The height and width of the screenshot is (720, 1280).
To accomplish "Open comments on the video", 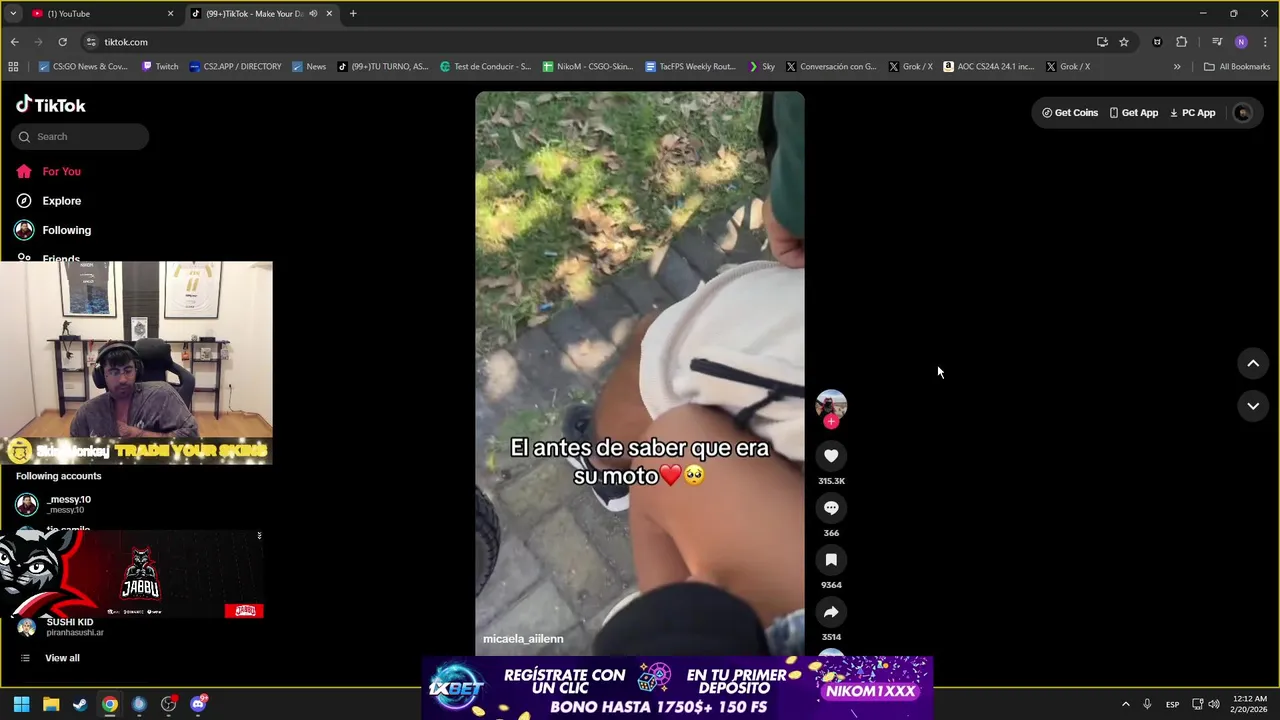I will coord(831,508).
